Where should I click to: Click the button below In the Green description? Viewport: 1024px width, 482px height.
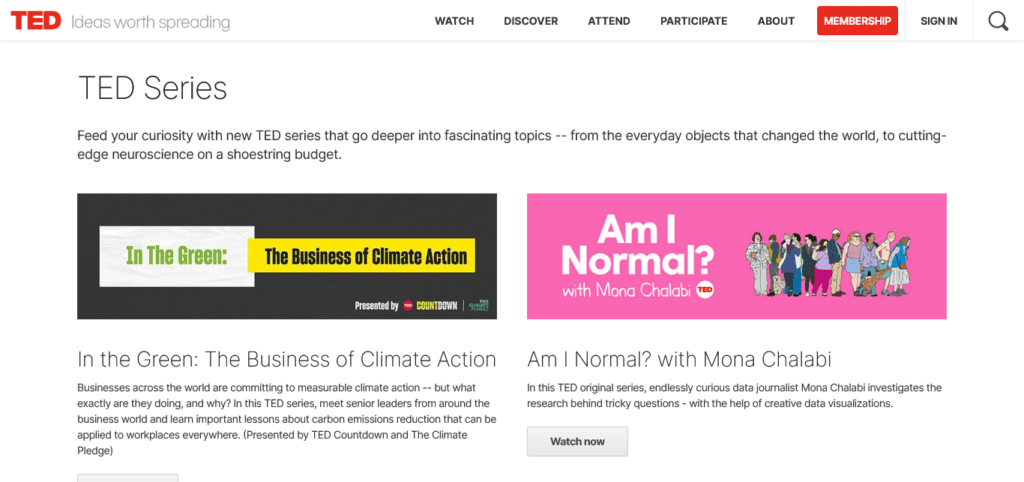(128, 478)
